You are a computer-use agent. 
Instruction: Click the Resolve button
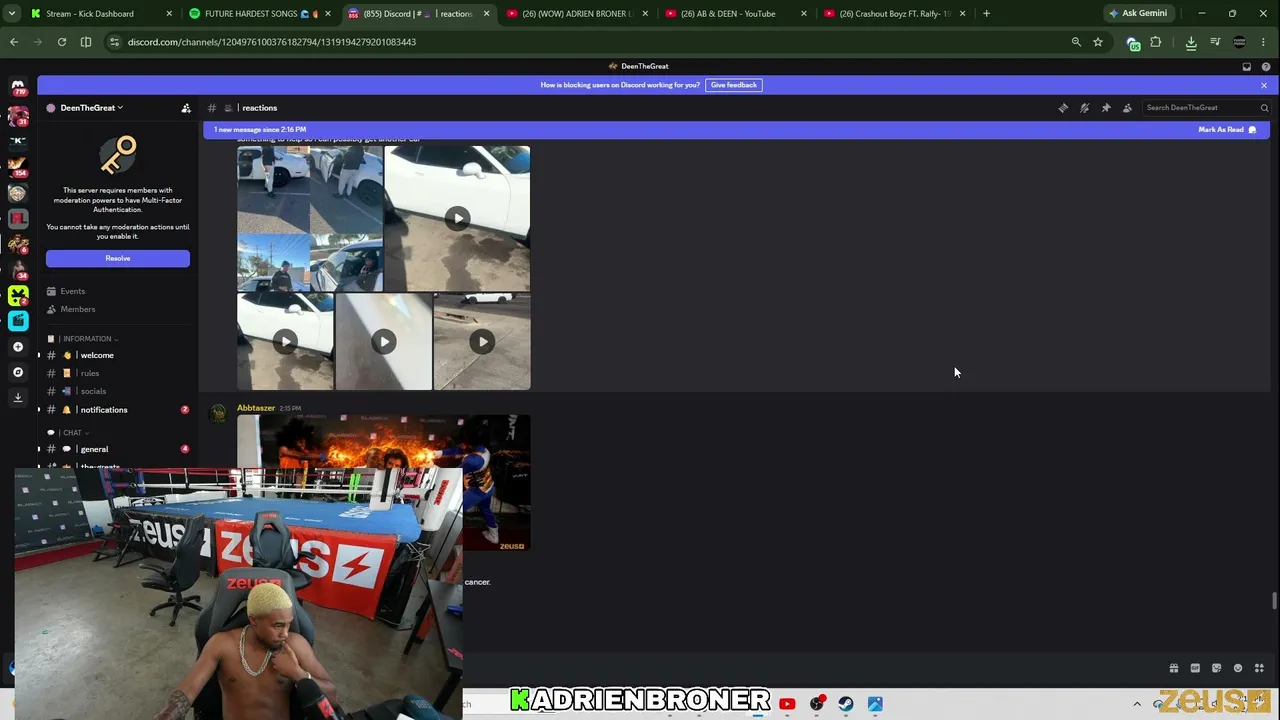[118, 258]
